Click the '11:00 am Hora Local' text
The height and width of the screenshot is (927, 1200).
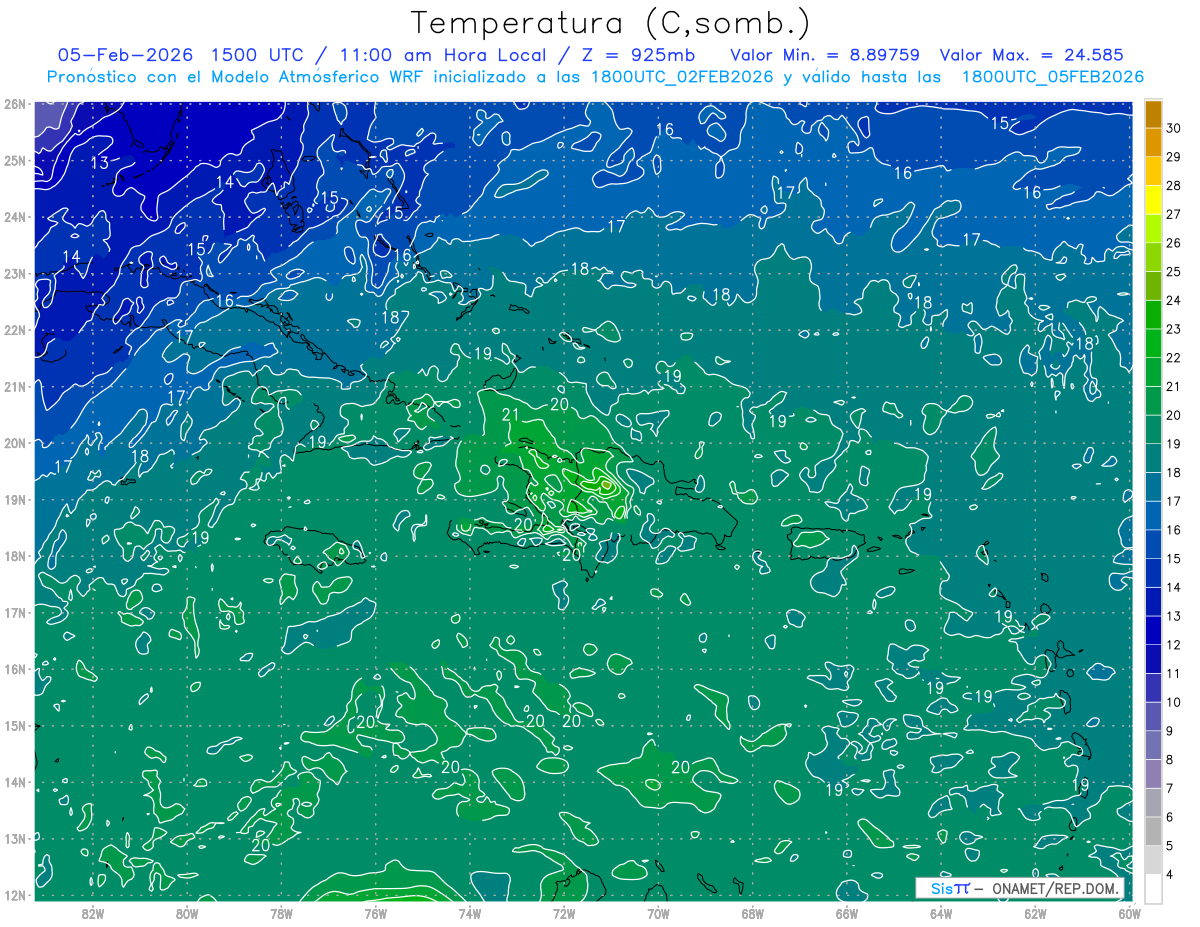tap(441, 55)
